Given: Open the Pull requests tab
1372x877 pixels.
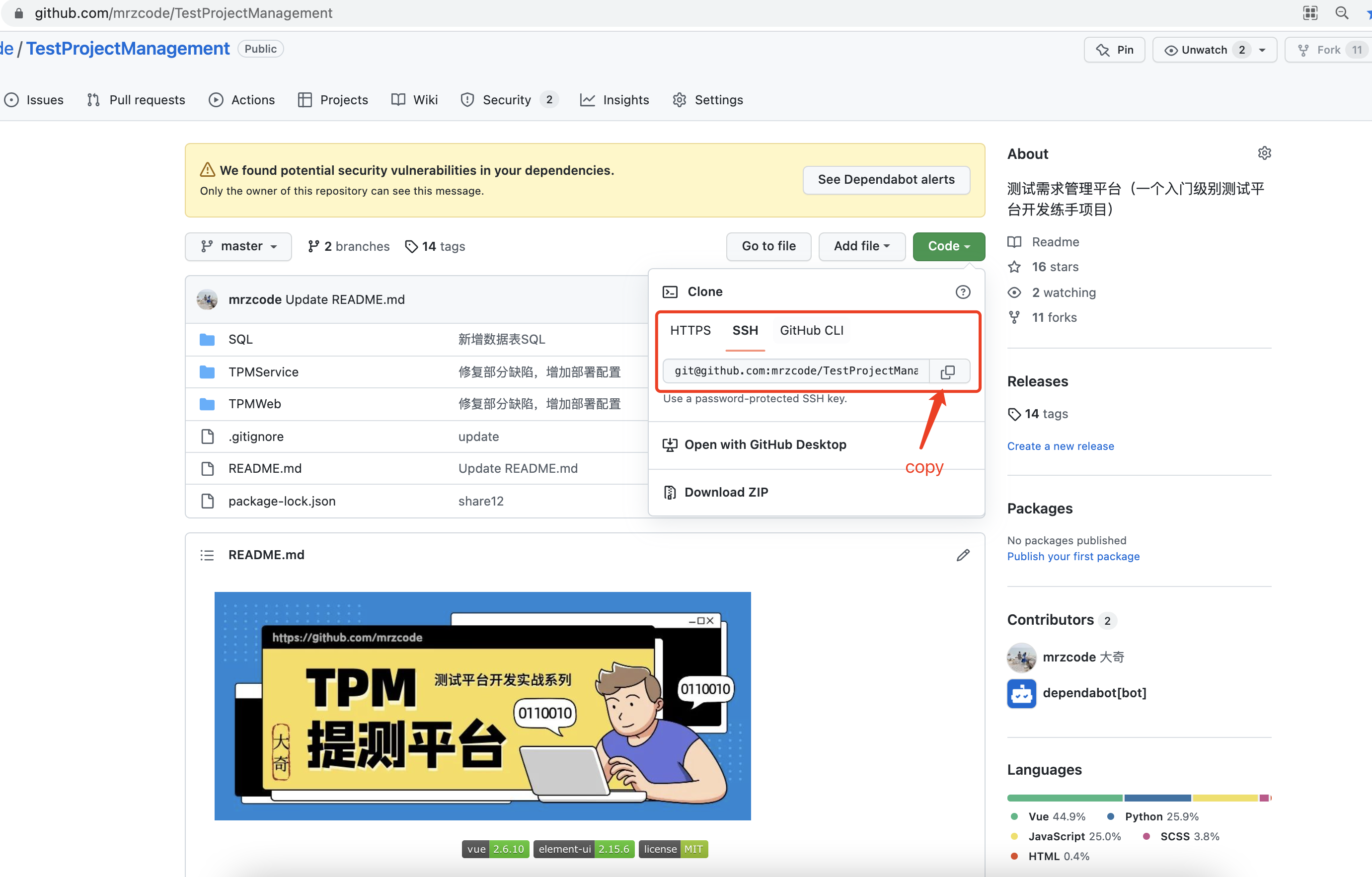Looking at the screenshot, I should (136, 100).
